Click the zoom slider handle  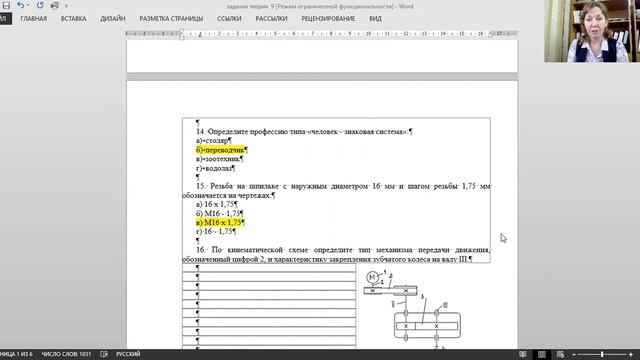[x=602, y=354]
